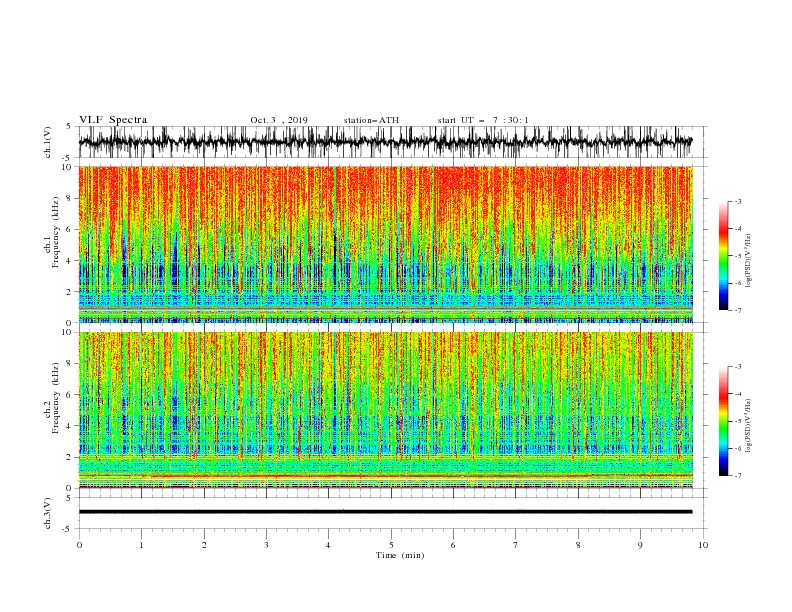Select the "start UT = 7 :30: 1" text
Viewport: 792px width, 612px height.
click(483, 120)
